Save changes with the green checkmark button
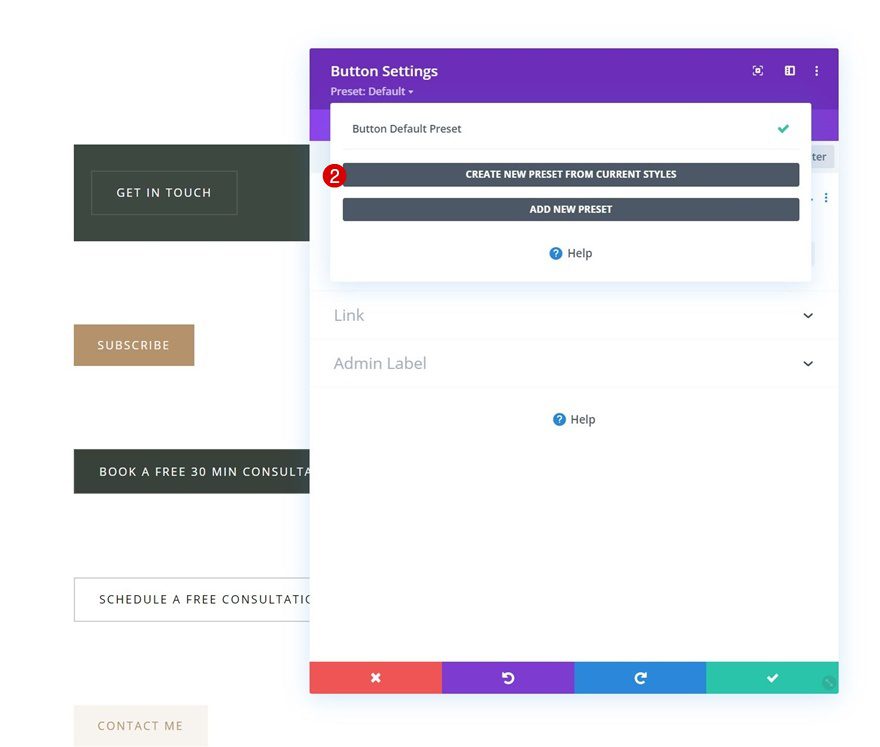 tap(772, 677)
